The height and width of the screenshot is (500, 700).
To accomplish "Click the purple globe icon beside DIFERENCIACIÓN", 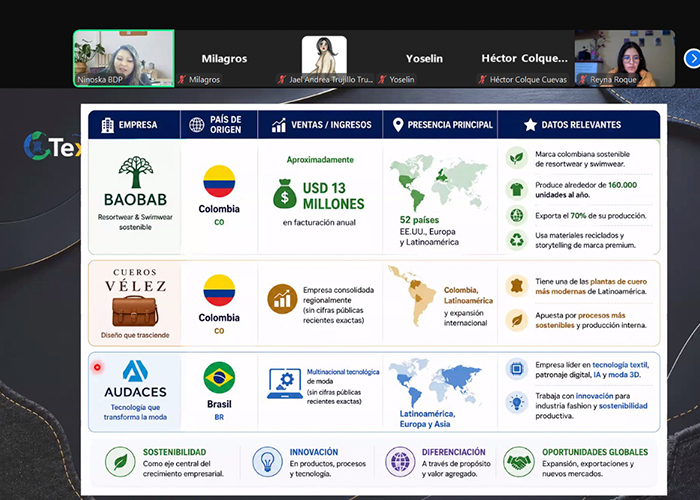I will click(400, 462).
